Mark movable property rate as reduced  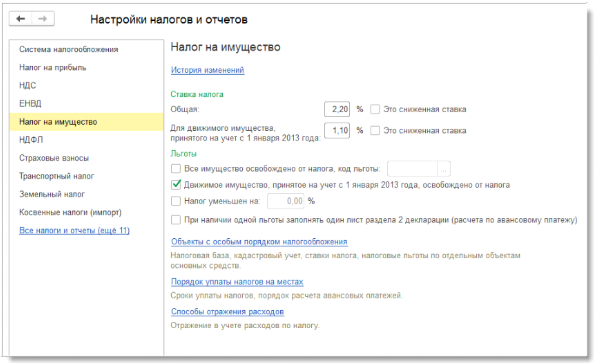[375, 130]
